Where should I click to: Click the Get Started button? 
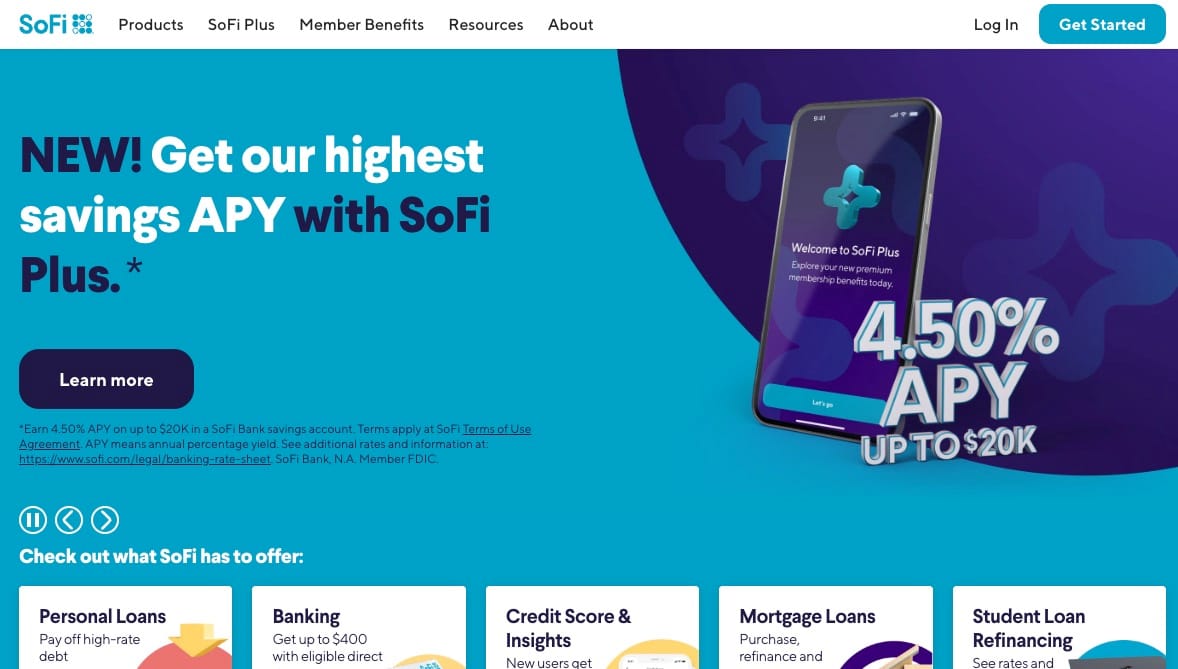[1102, 24]
